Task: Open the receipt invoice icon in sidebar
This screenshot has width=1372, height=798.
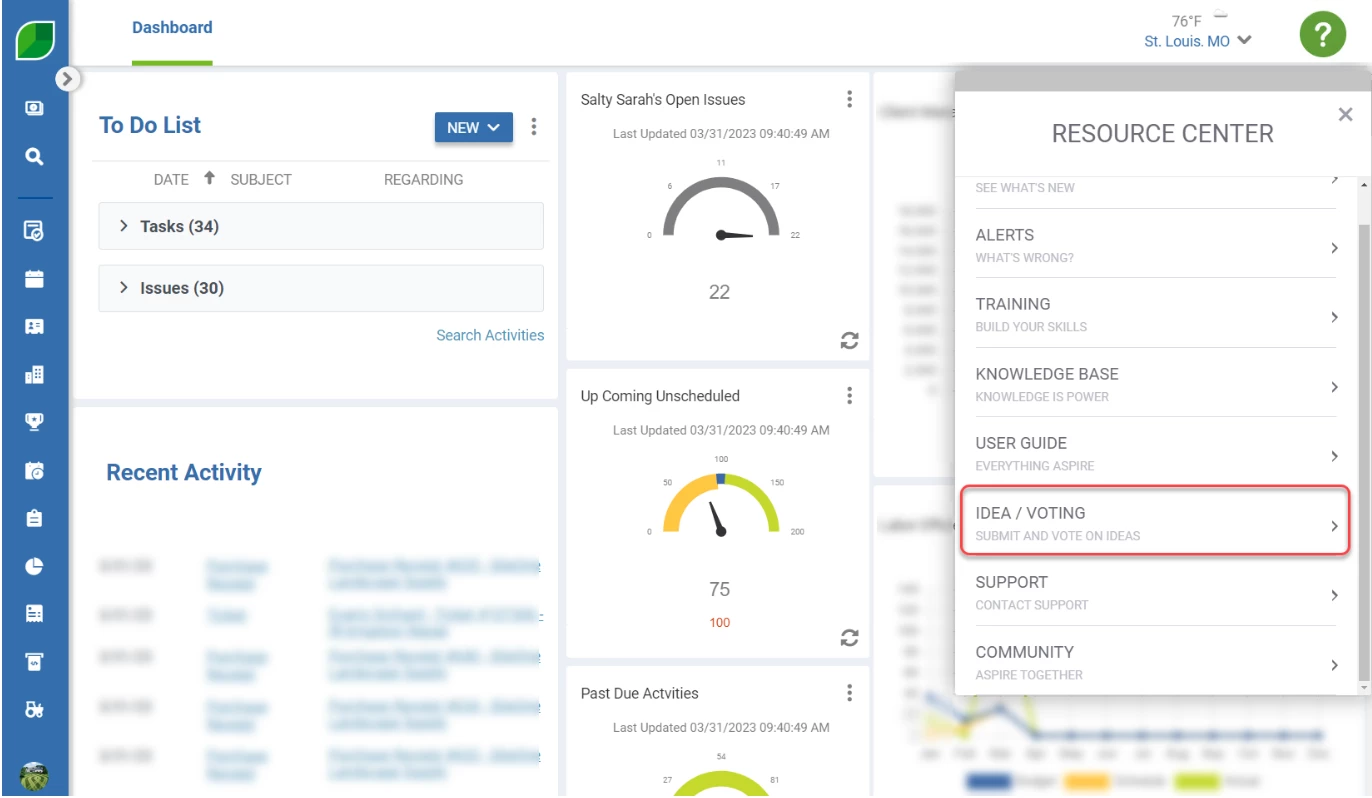Action: (x=34, y=614)
